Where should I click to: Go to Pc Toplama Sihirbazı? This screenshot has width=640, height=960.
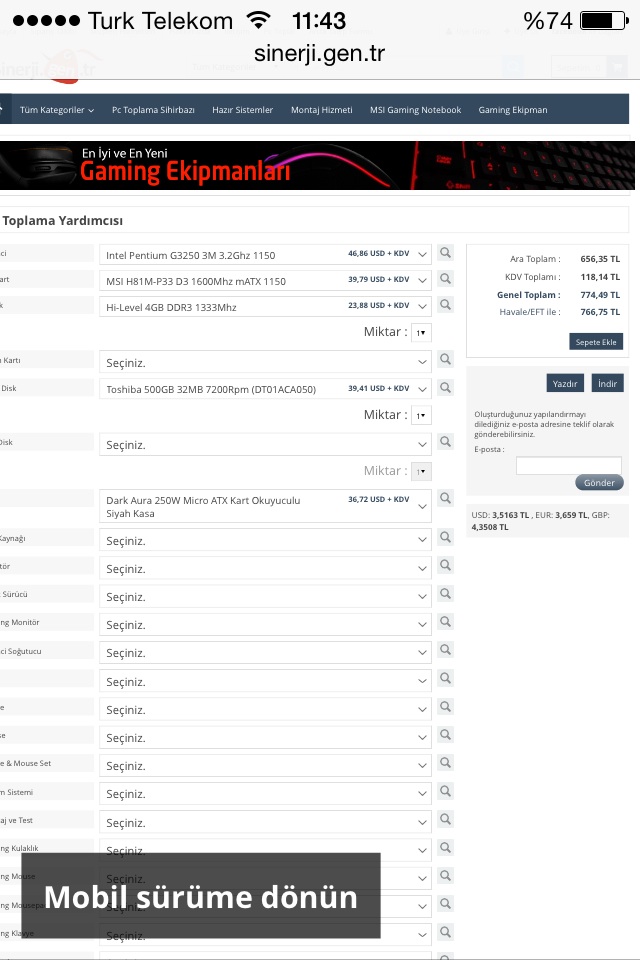(x=153, y=110)
